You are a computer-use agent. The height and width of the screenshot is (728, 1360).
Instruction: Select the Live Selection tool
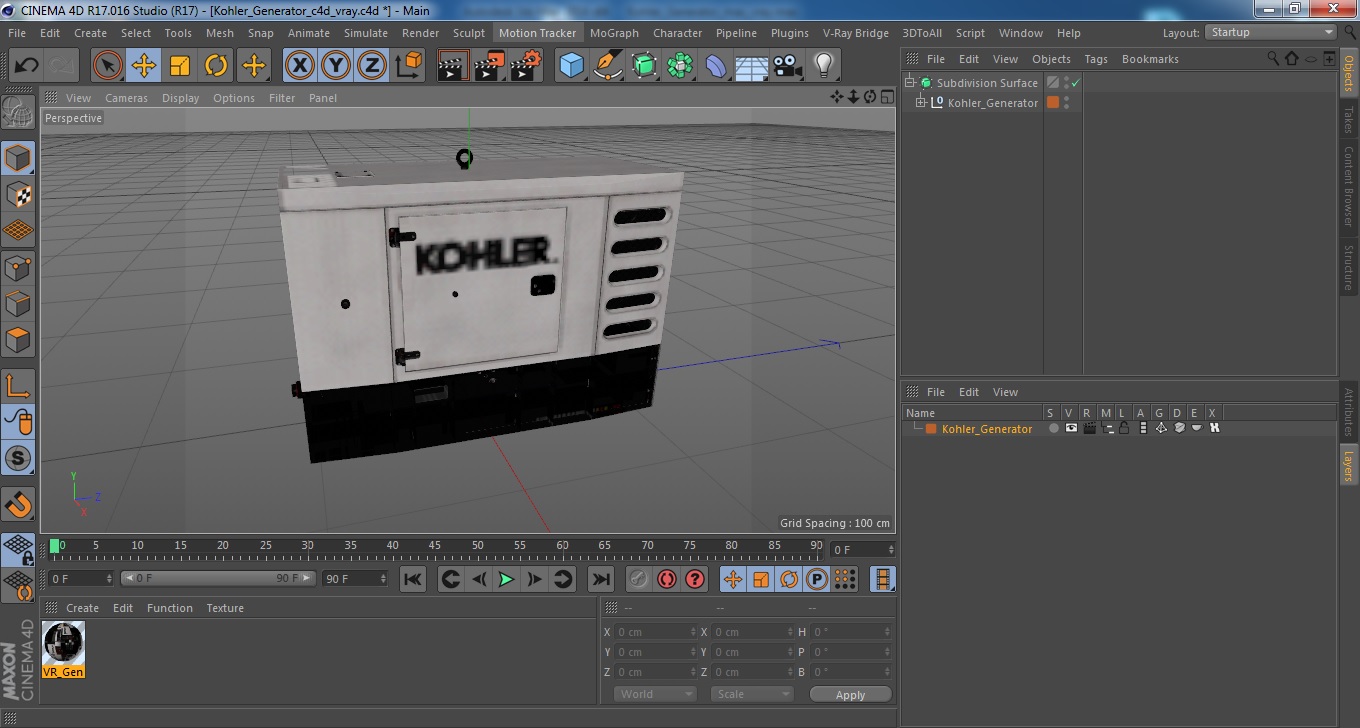coord(108,66)
